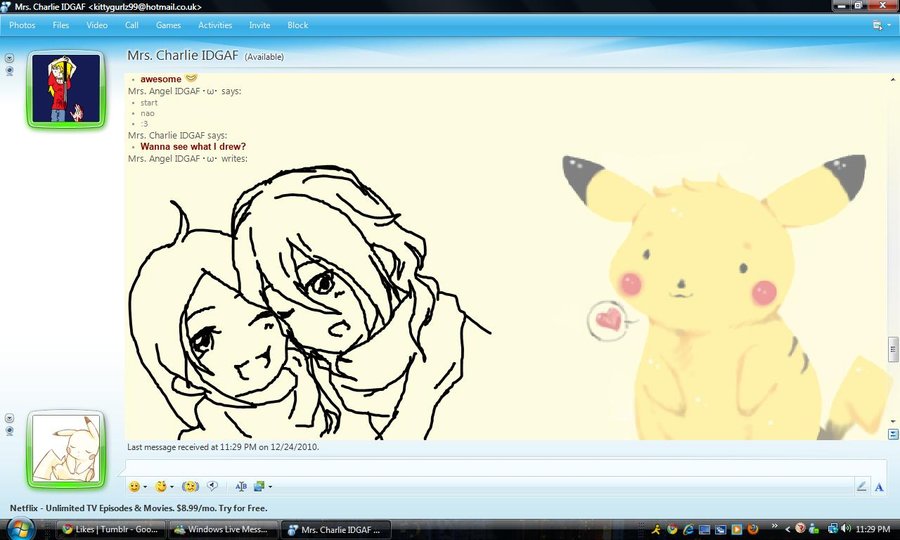The image size is (900, 540).
Task: Switch to handwriting mode pen icon
Action: tap(862, 487)
